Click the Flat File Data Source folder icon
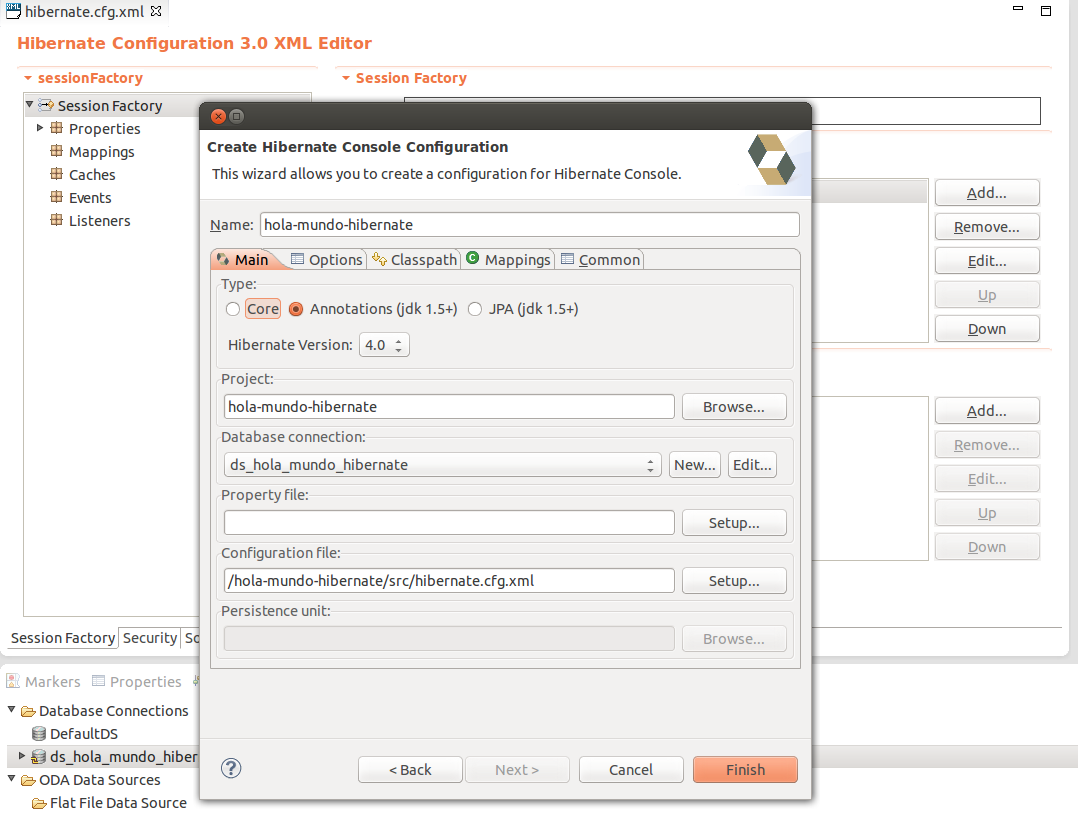Viewport: 1078px width, 814px height. click(39, 803)
